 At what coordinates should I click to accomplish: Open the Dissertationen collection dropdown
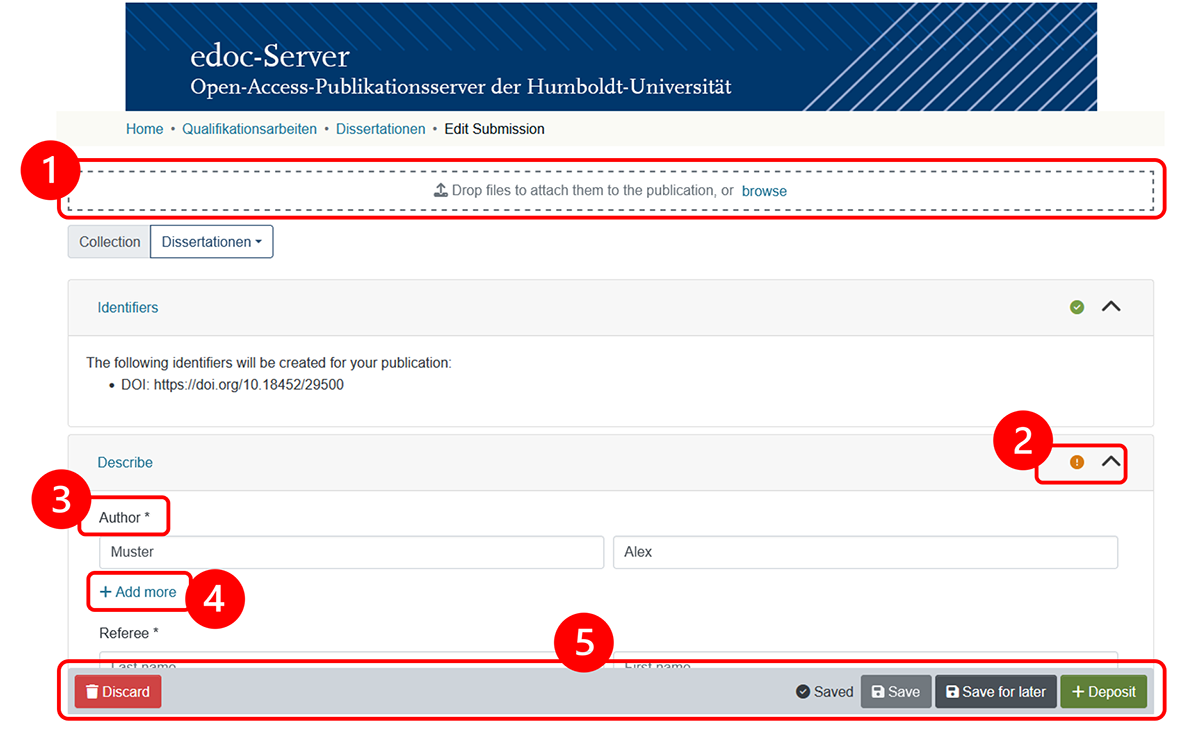tap(211, 242)
